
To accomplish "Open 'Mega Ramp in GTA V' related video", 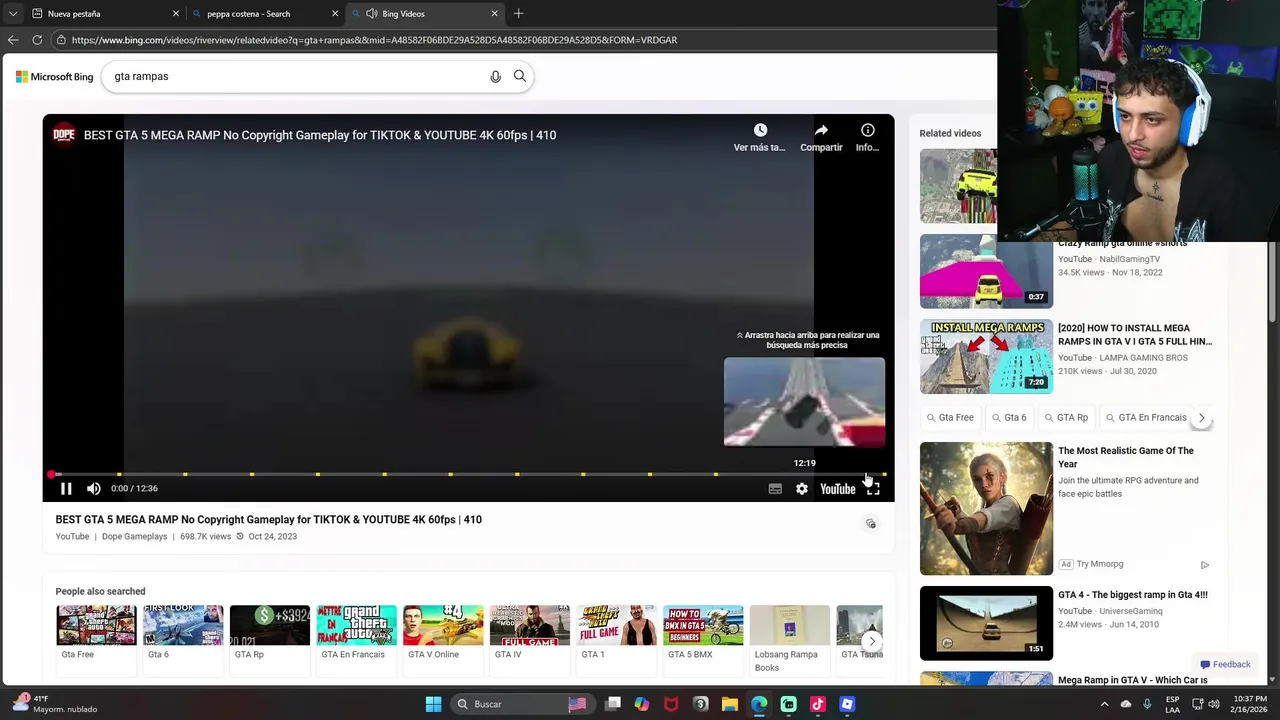I will 1132,680.
